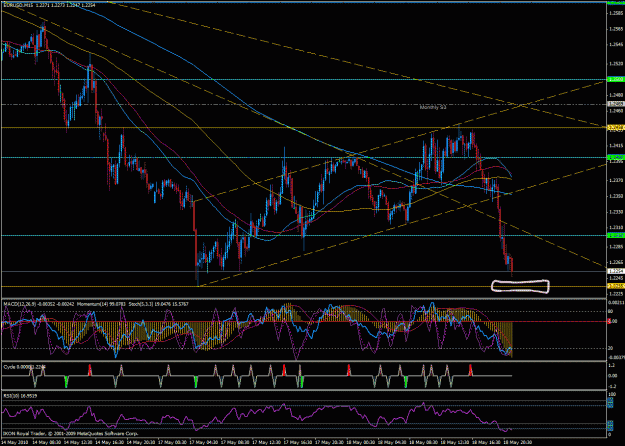
Task: Click the 14 May 20:30 time label
Action: pyautogui.click(x=140, y=442)
